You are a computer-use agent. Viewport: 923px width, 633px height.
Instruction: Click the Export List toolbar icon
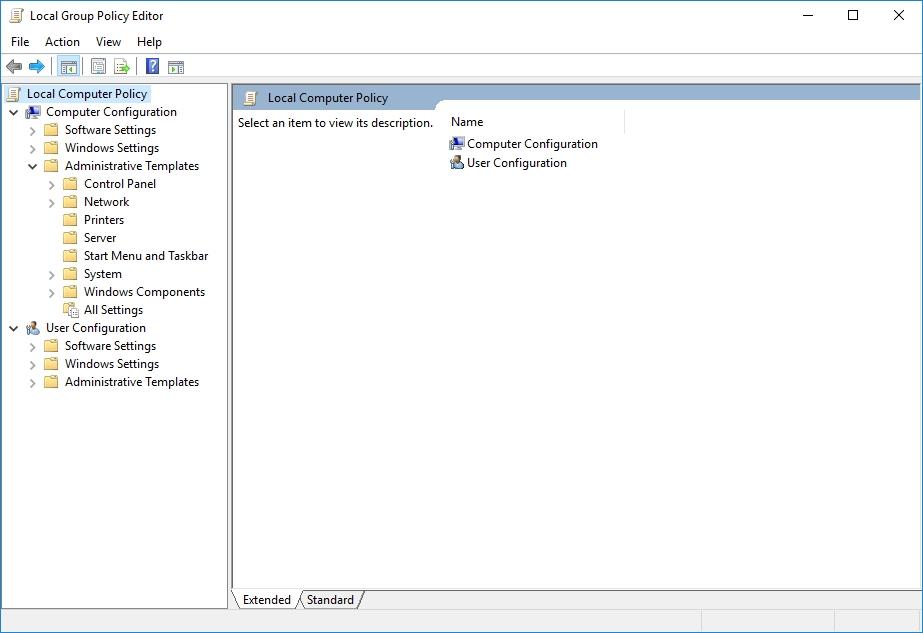point(120,66)
